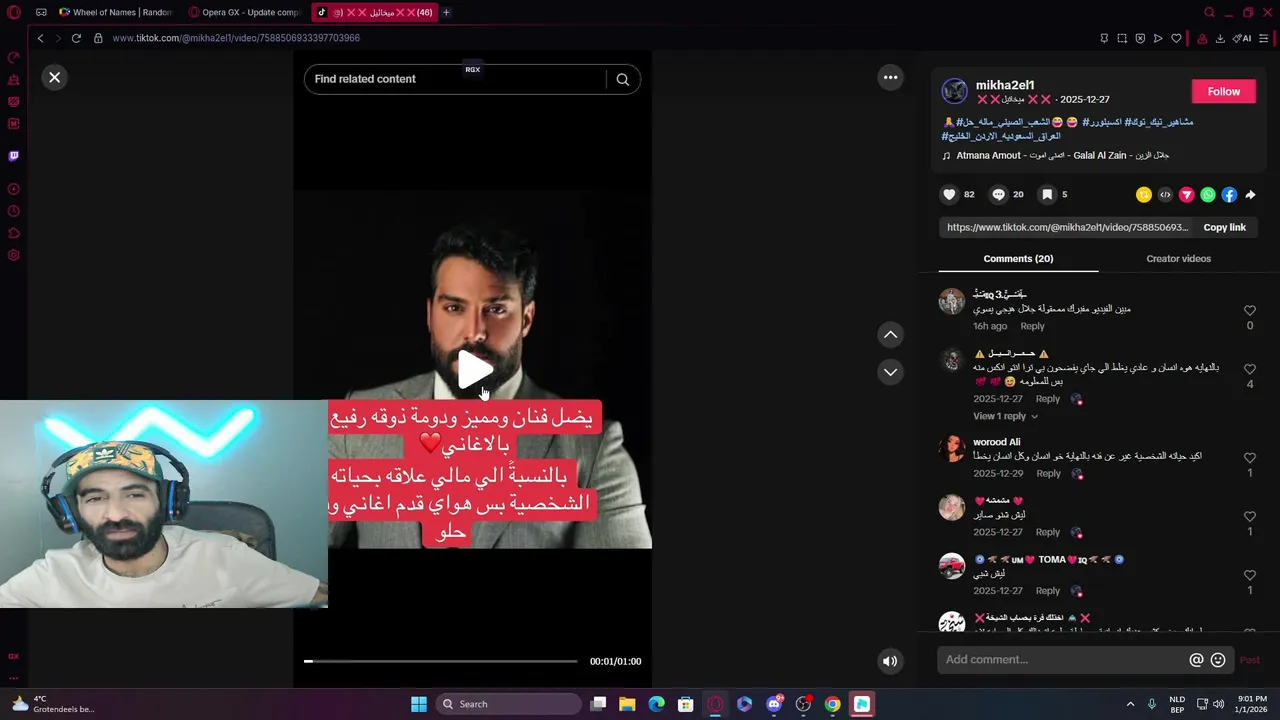Go to next video with down chevron
Screen dimensions: 1280x720
pyautogui.click(x=890, y=372)
